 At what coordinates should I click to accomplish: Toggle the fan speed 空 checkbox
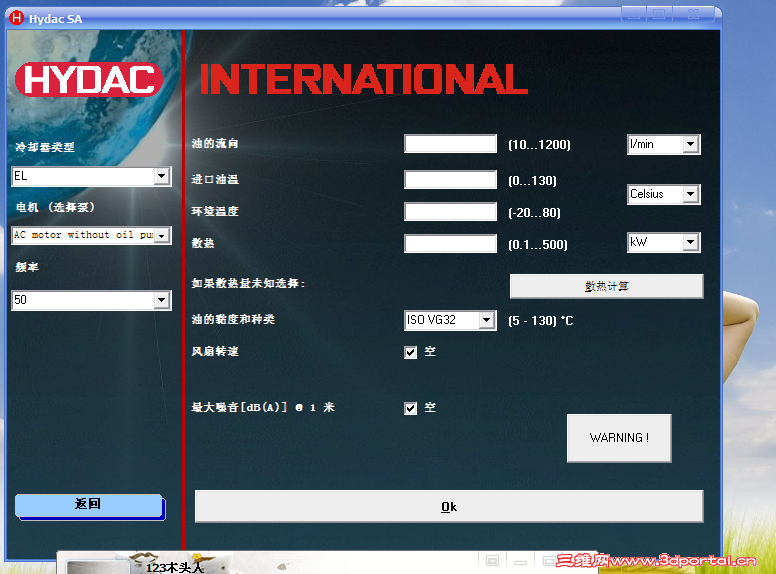click(x=410, y=352)
